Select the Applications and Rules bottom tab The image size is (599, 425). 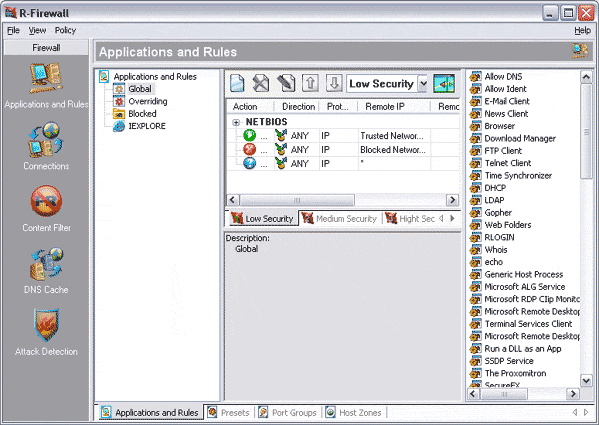(x=150, y=413)
